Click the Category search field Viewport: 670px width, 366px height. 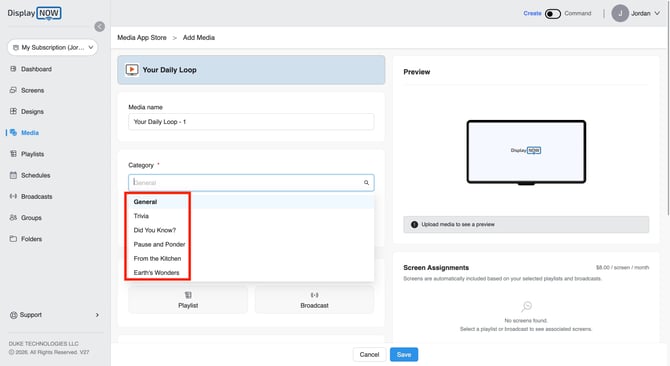tap(251, 182)
